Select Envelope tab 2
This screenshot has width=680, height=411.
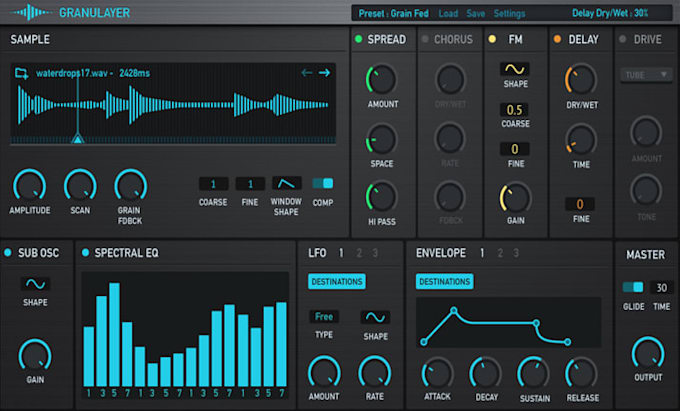pyautogui.click(x=500, y=253)
